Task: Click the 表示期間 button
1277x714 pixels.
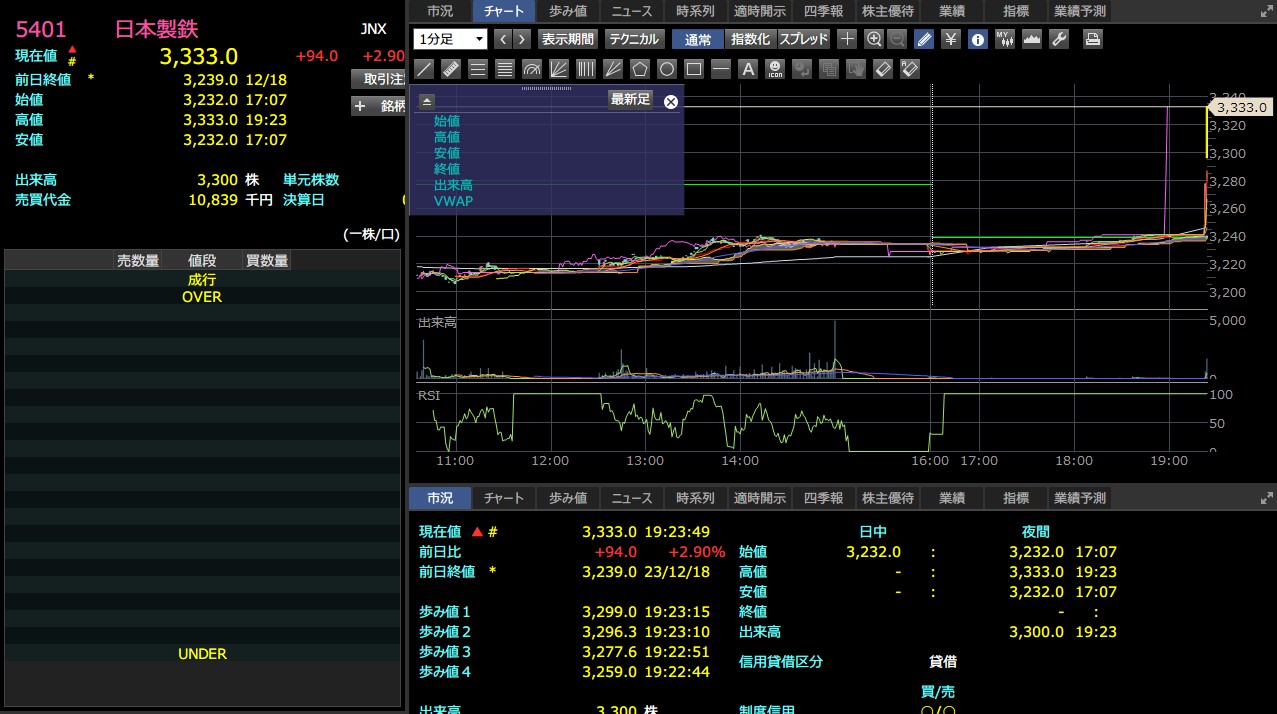Action: [x=568, y=39]
